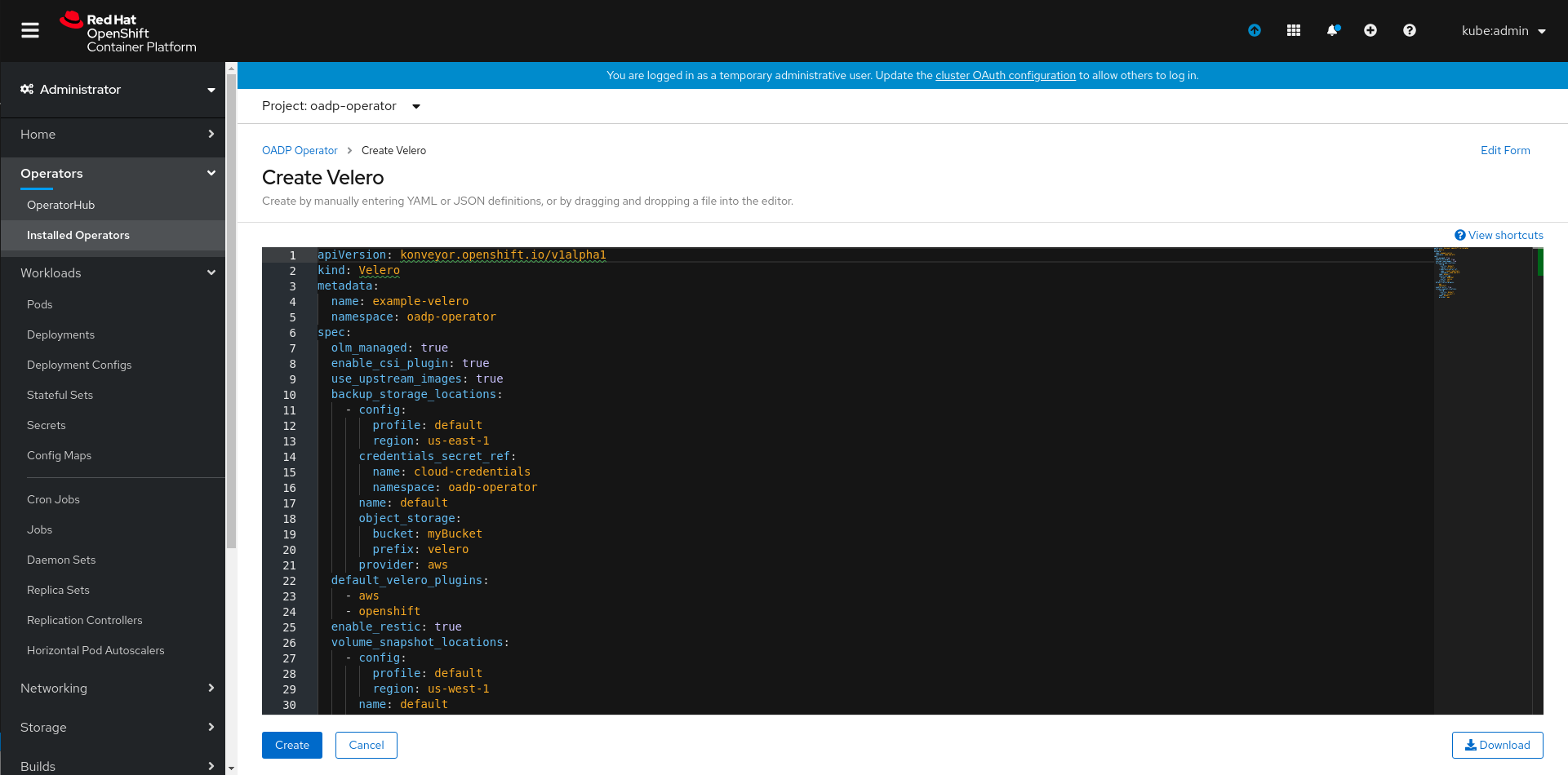Click line number 14 in the gutter
Image resolution: width=1568 pixels, height=775 pixels.
pos(289,457)
